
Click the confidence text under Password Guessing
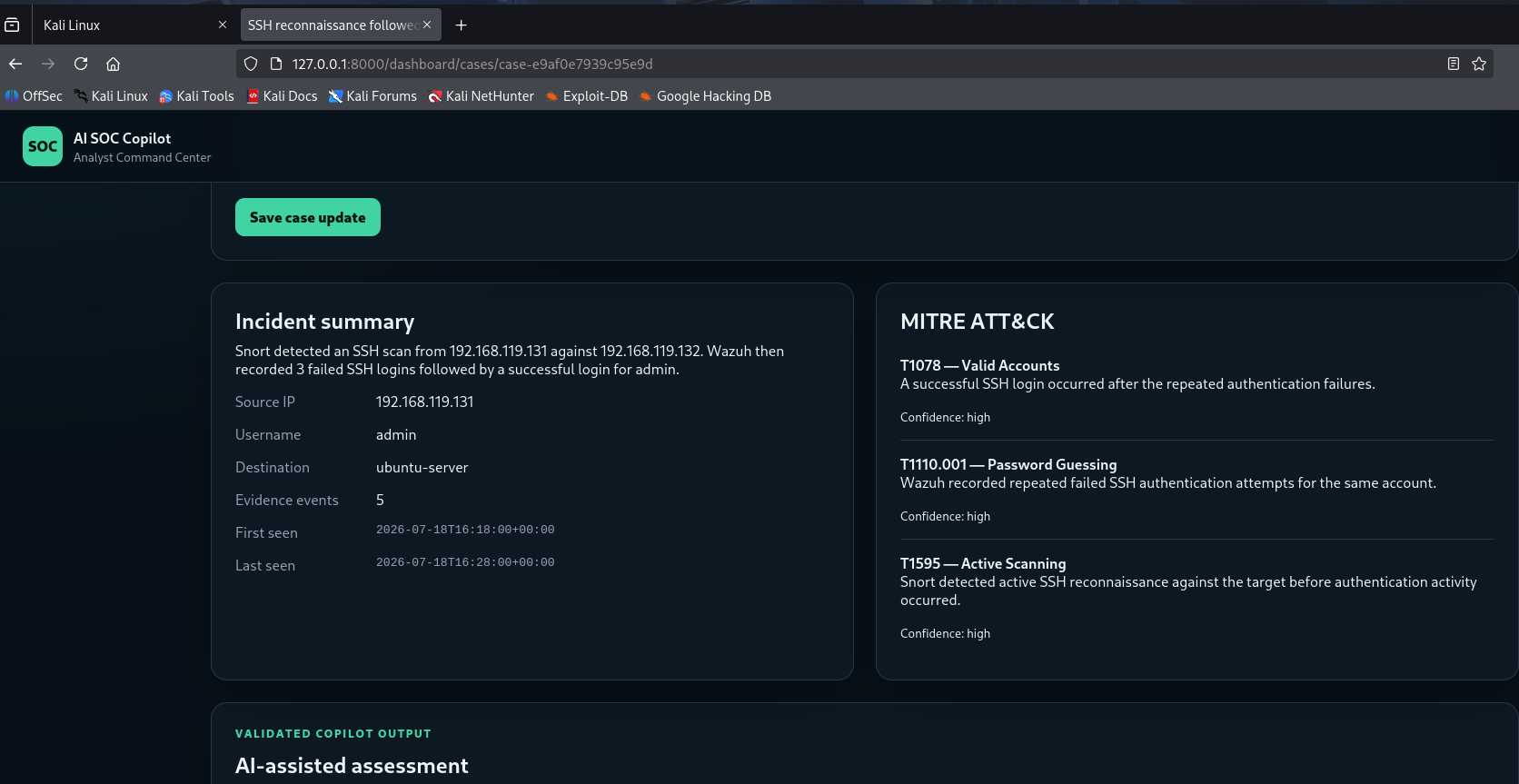[945, 516]
